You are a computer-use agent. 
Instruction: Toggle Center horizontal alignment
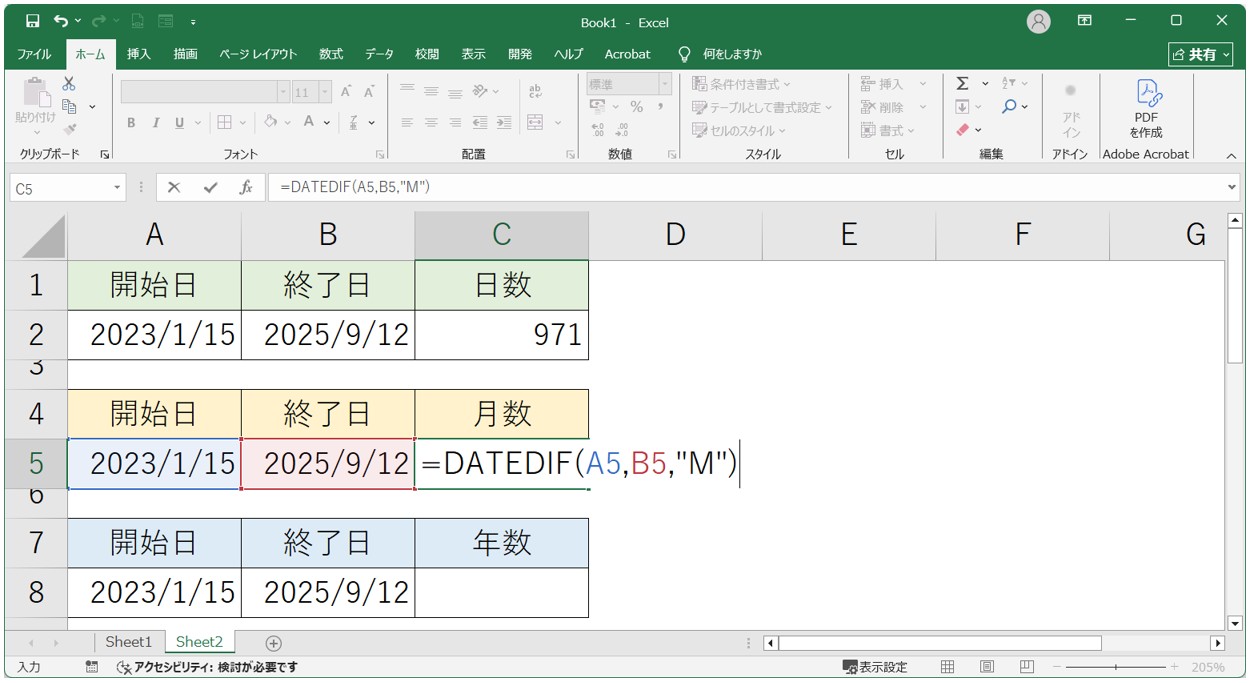click(x=431, y=123)
